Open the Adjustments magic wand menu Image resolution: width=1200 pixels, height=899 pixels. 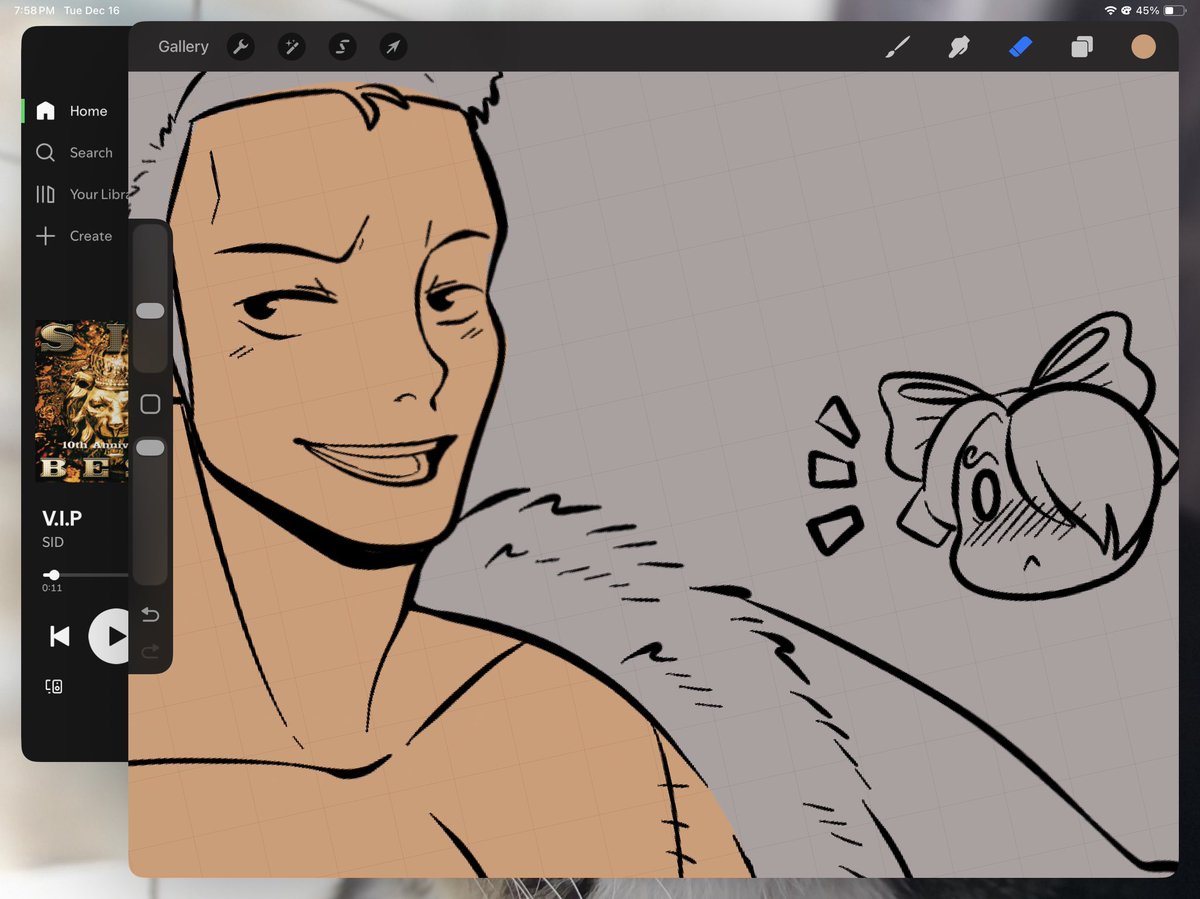pos(292,46)
